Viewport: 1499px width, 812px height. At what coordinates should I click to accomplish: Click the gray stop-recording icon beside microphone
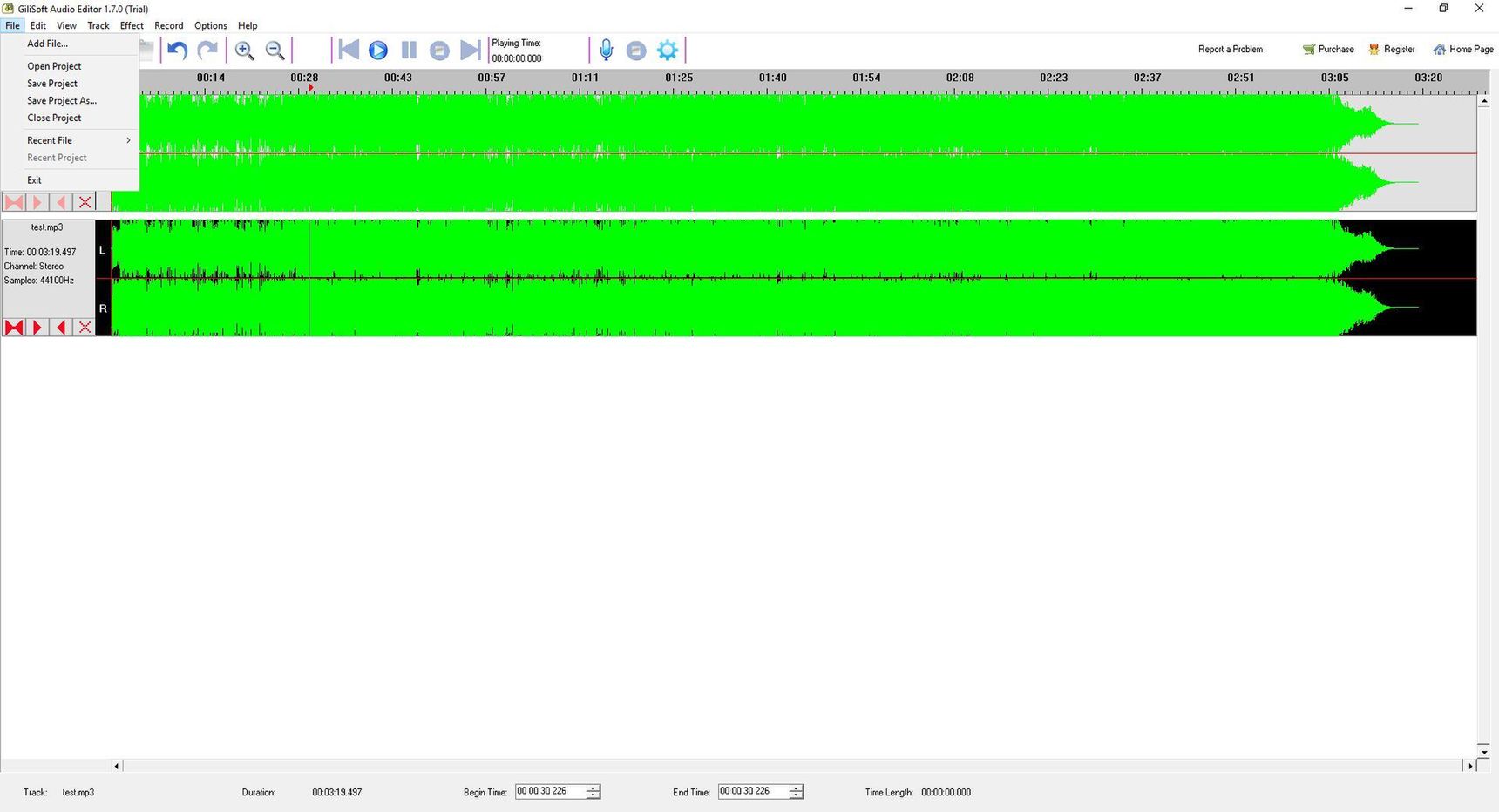click(636, 51)
